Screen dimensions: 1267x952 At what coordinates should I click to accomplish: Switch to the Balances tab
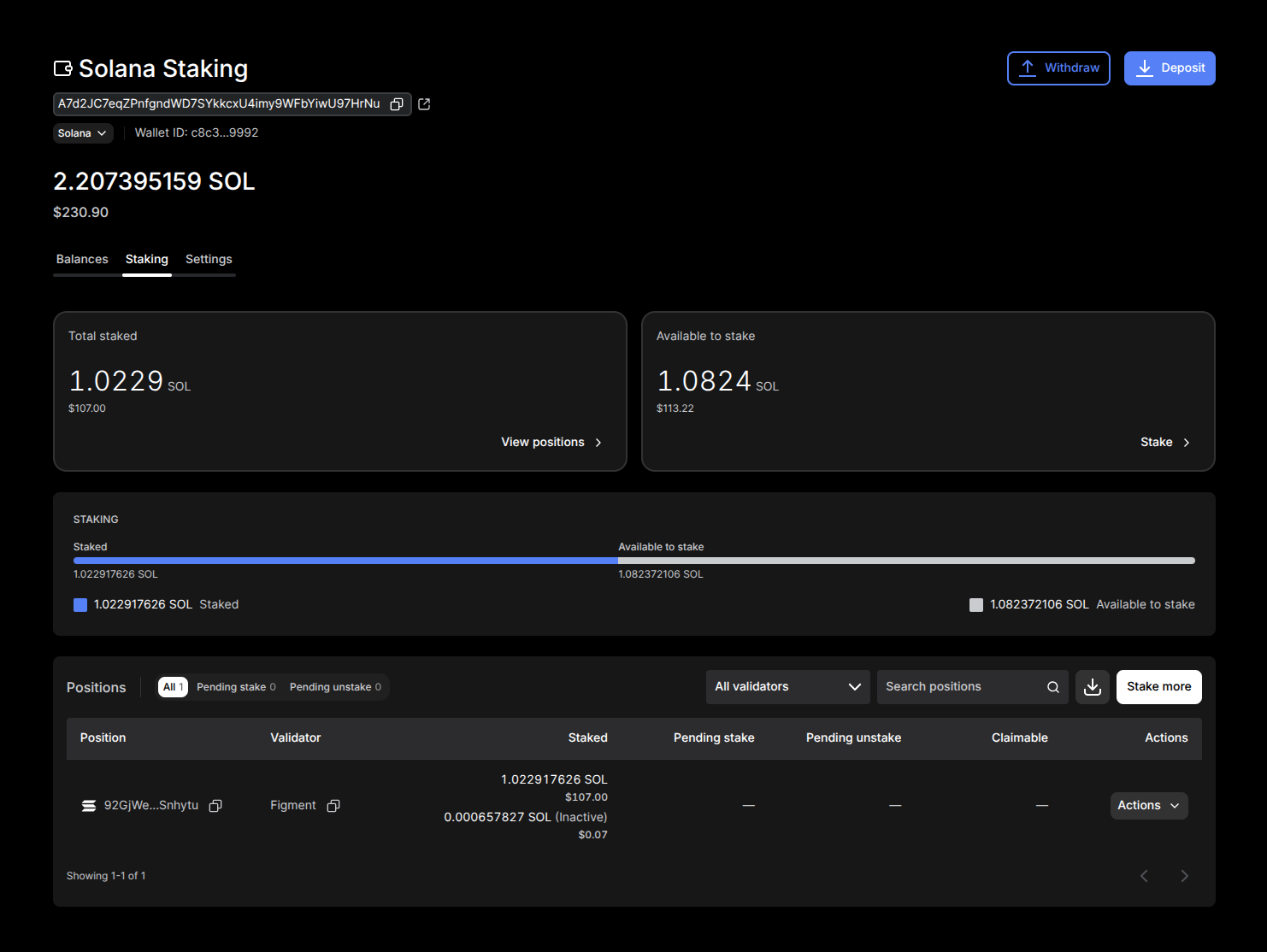tap(82, 259)
